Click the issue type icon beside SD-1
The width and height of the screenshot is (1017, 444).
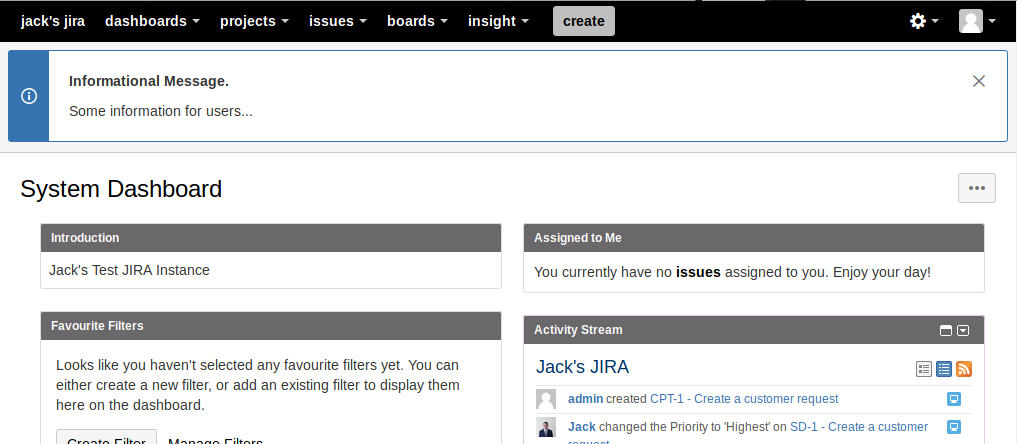pos(953,426)
